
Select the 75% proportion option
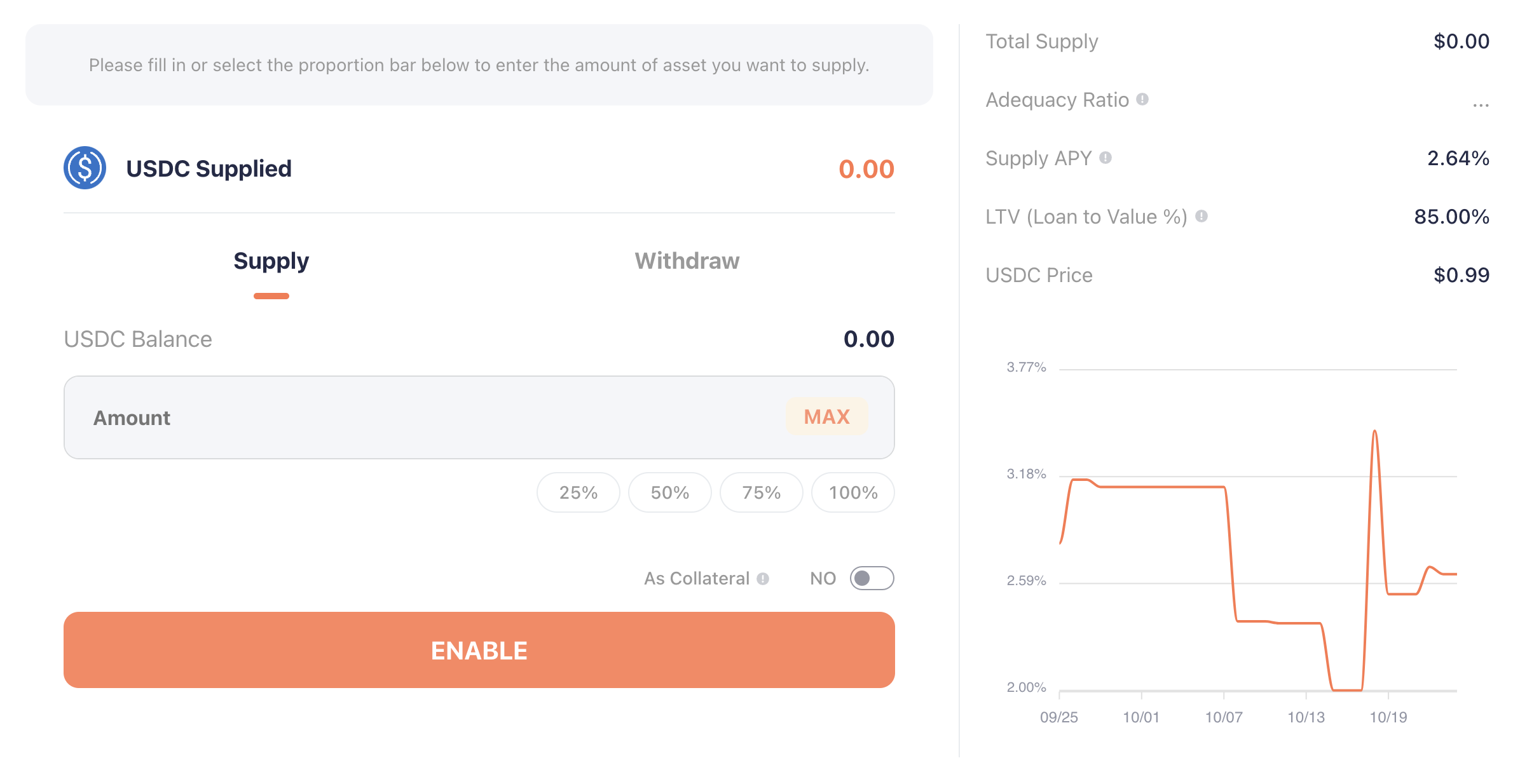tap(761, 492)
